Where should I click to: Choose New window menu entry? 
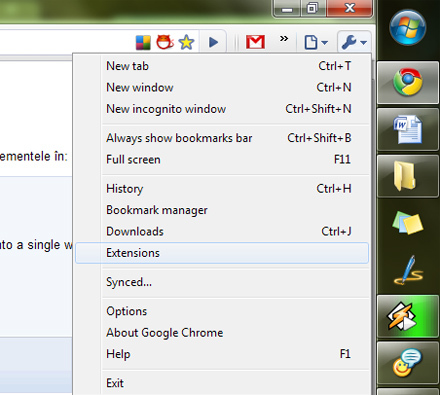[222, 87]
